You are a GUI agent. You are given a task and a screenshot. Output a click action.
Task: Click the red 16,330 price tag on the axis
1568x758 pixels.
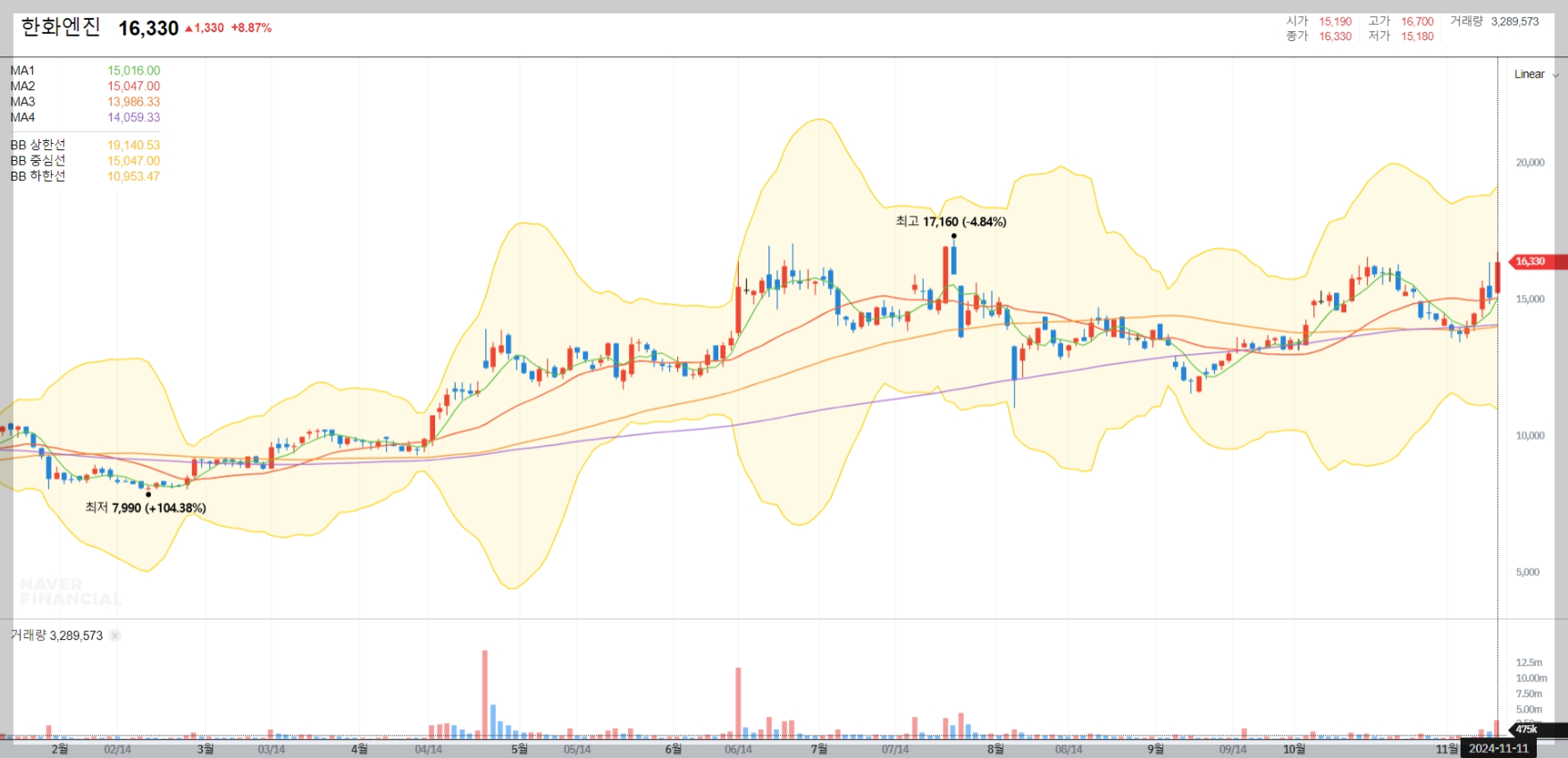pyautogui.click(x=1536, y=262)
